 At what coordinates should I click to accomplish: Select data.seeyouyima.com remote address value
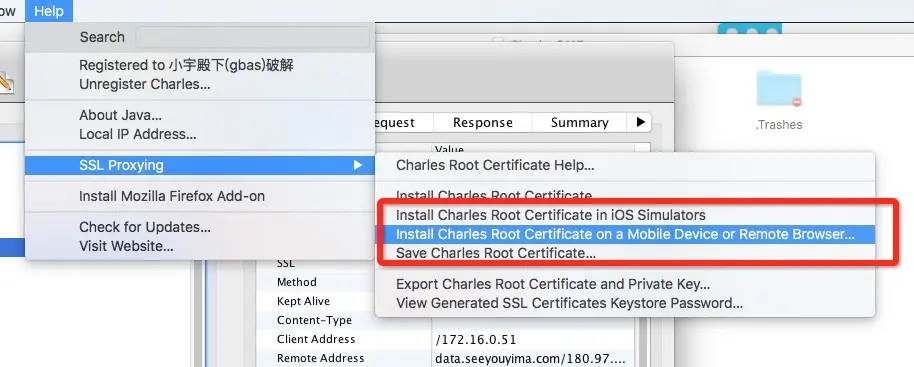point(531,358)
